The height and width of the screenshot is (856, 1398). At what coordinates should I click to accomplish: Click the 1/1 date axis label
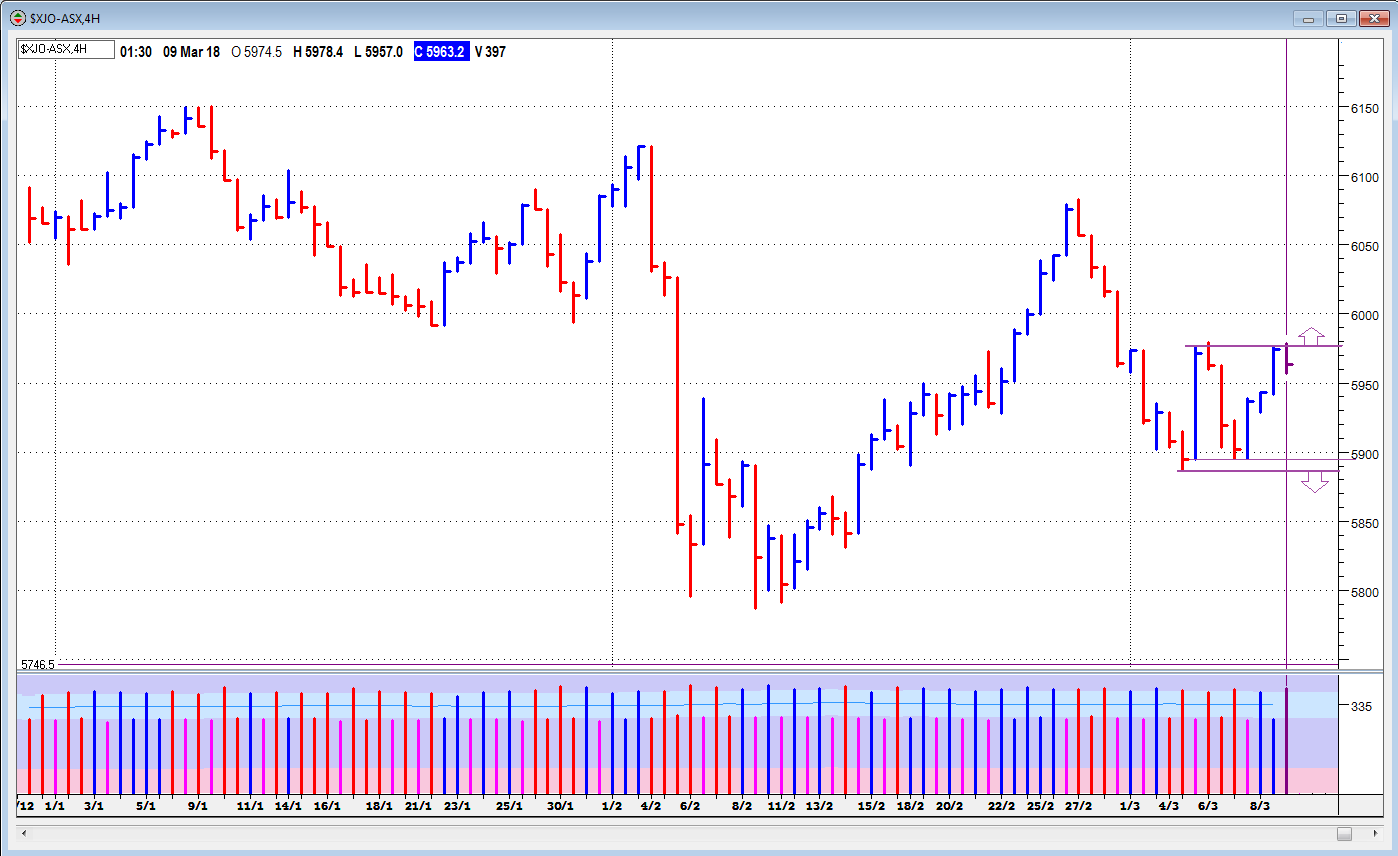click(x=55, y=805)
